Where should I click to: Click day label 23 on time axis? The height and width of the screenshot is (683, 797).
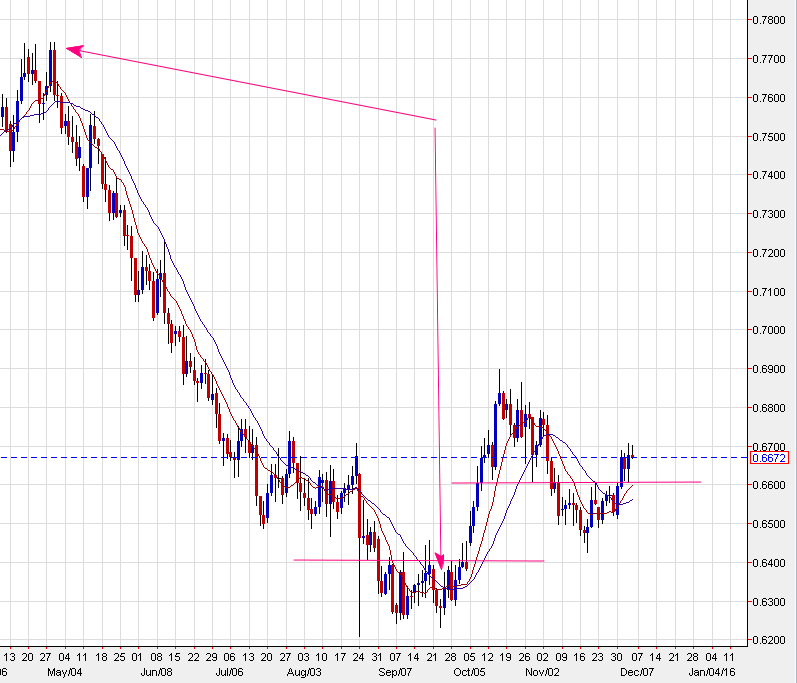tap(598, 657)
